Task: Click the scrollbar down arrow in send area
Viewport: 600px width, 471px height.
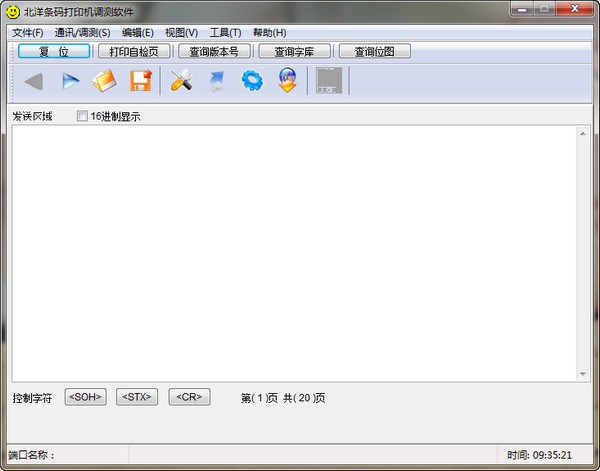Action: coord(582,374)
